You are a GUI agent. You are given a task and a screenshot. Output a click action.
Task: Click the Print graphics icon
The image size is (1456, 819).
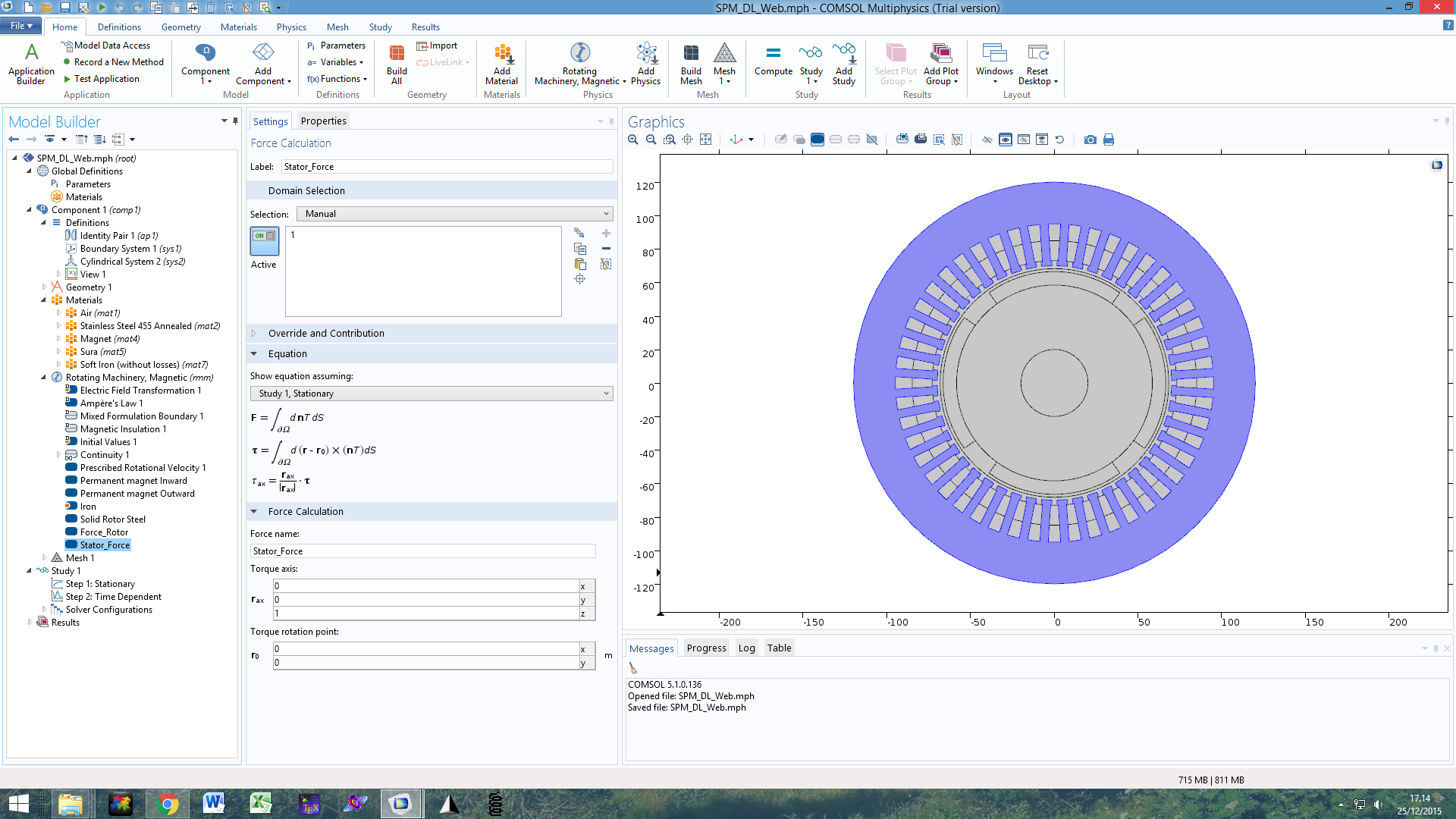(x=1109, y=140)
